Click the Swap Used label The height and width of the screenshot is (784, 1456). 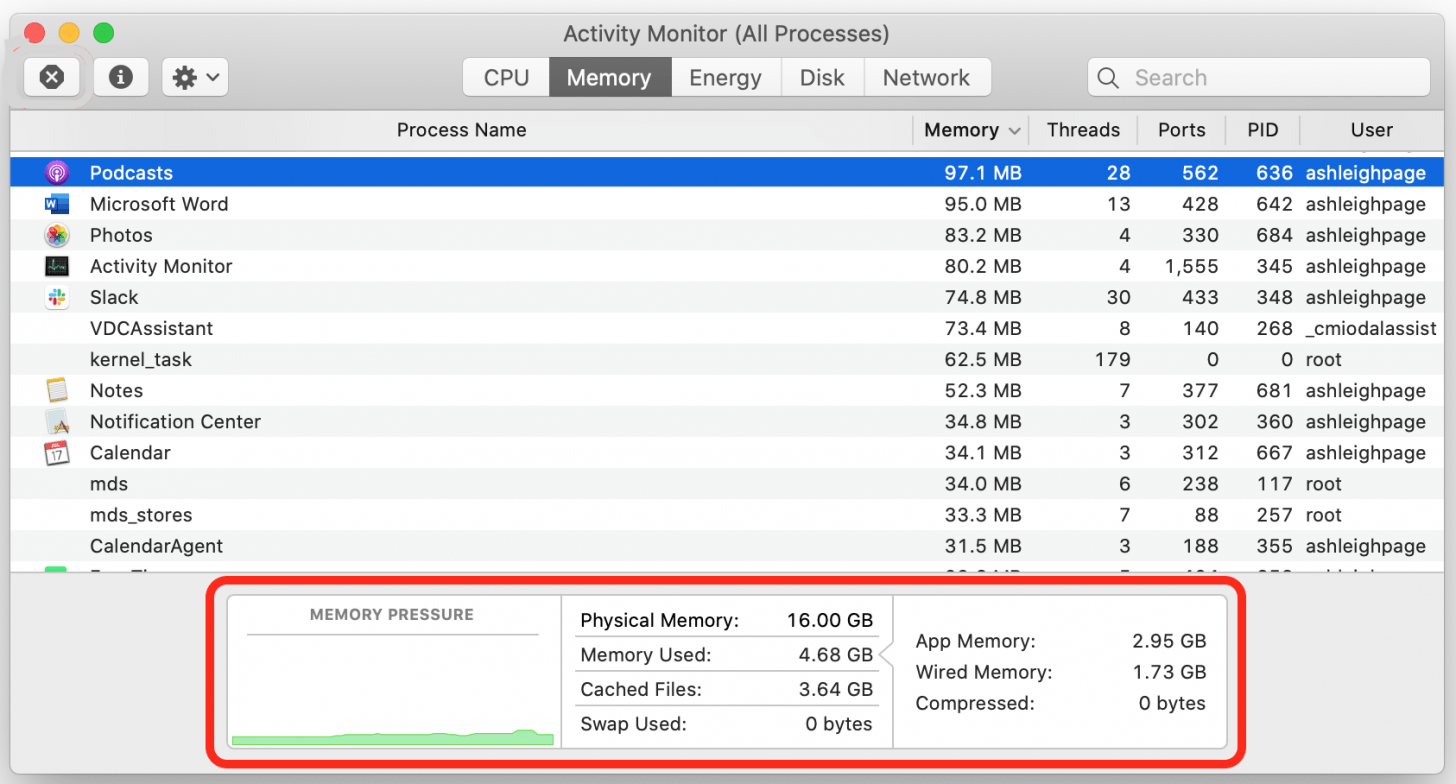click(x=633, y=723)
